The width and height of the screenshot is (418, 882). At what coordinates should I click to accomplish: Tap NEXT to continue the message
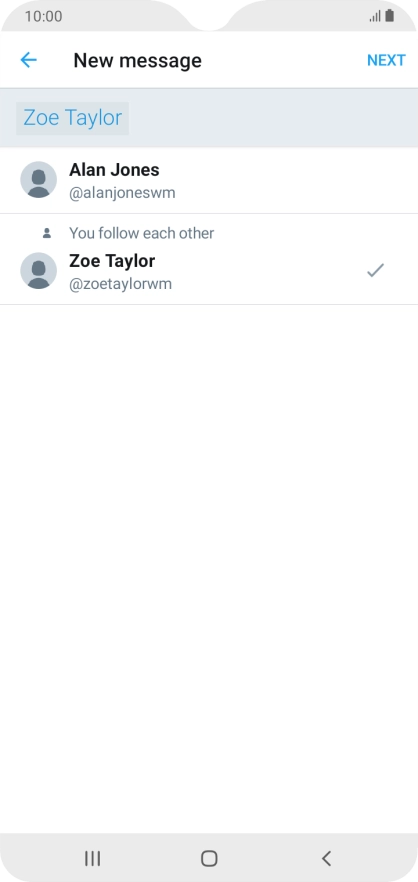pyautogui.click(x=386, y=60)
